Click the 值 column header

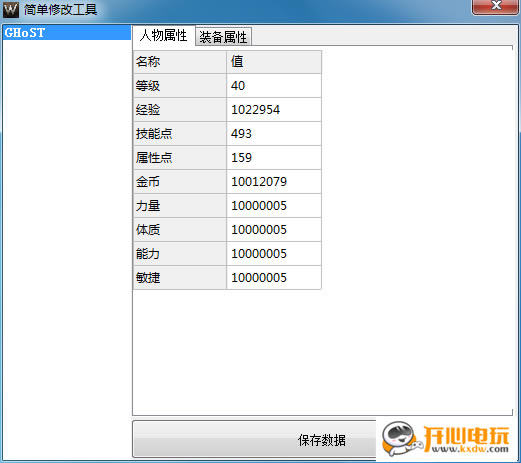tap(274, 62)
